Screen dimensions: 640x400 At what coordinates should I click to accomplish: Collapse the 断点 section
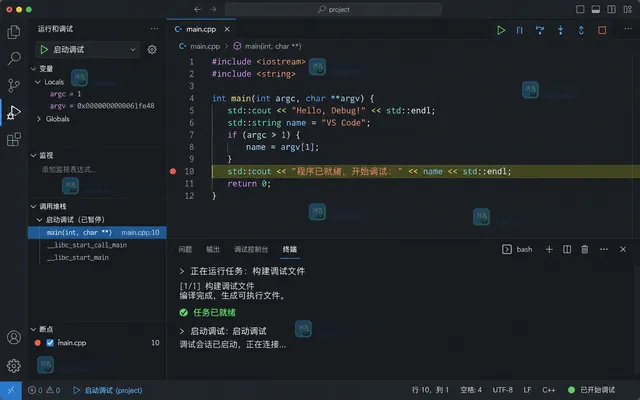pos(34,329)
